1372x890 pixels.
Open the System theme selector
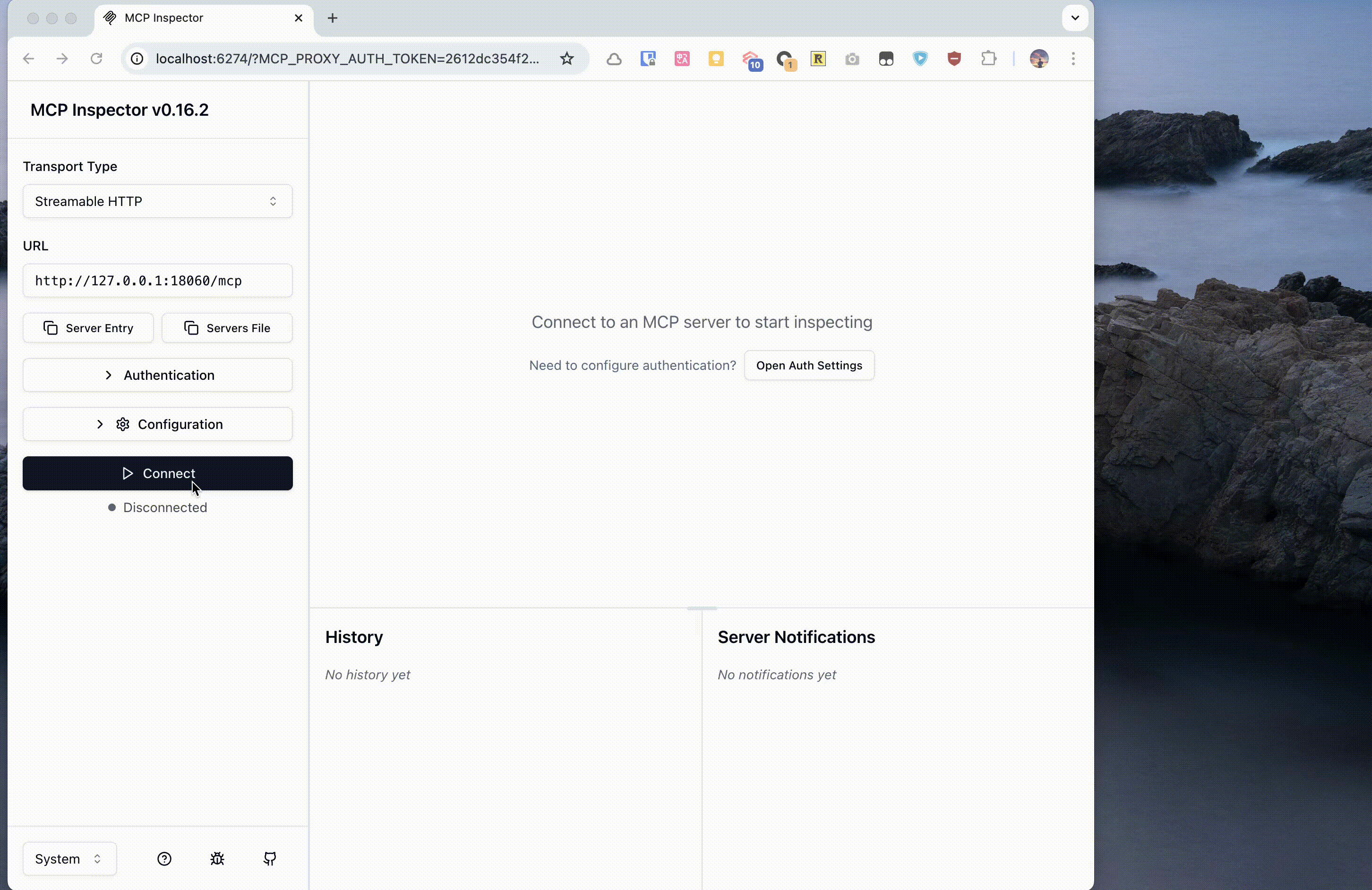tap(69, 859)
